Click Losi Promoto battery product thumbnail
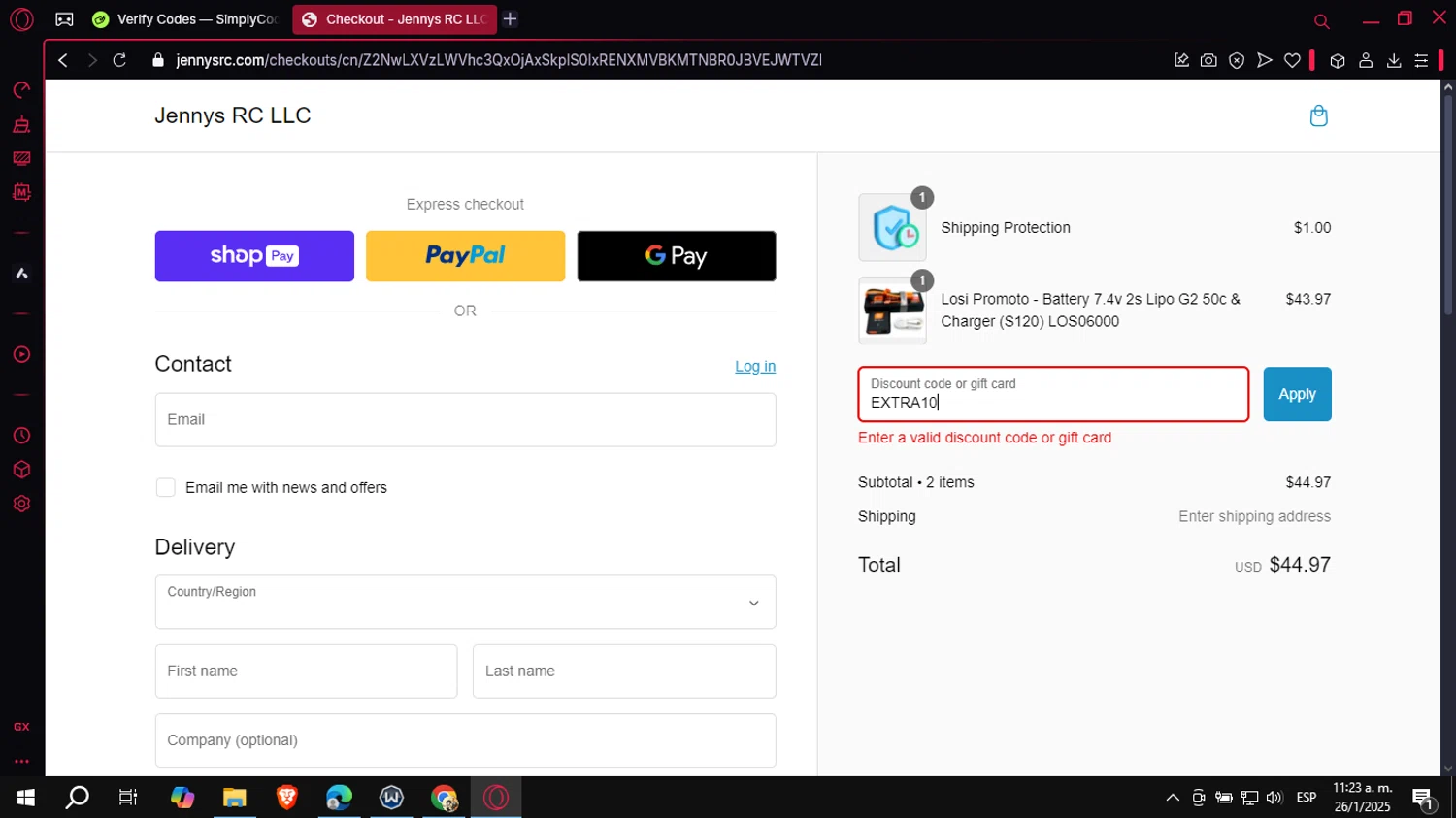Viewport: 1456px width, 818px height. [x=892, y=311]
